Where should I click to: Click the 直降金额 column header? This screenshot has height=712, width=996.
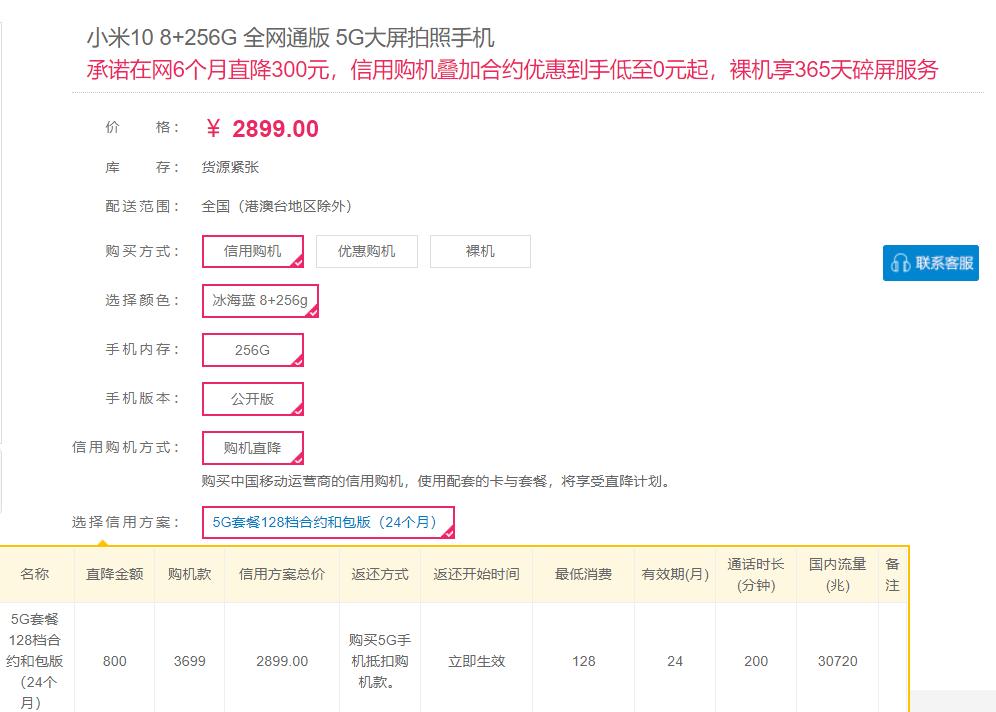click(x=113, y=574)
